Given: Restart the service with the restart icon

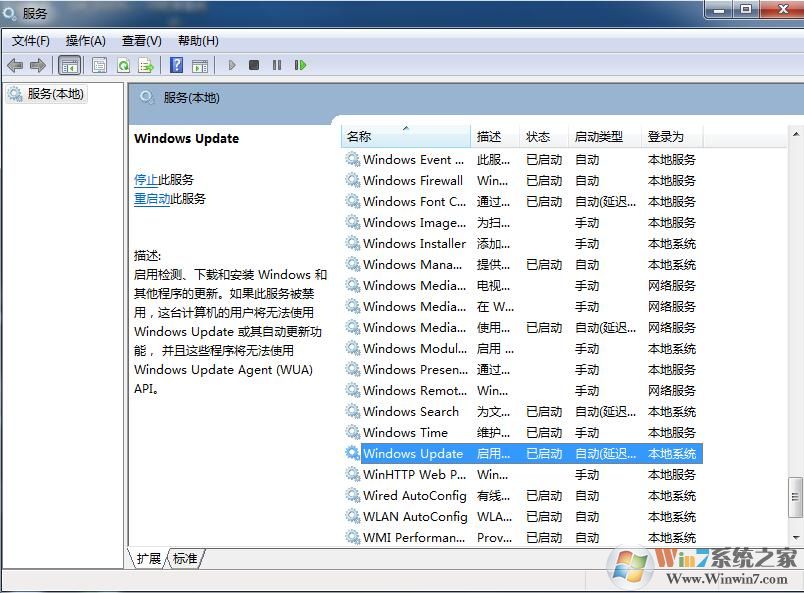Looking at the screenshot, I should point(300,65).
